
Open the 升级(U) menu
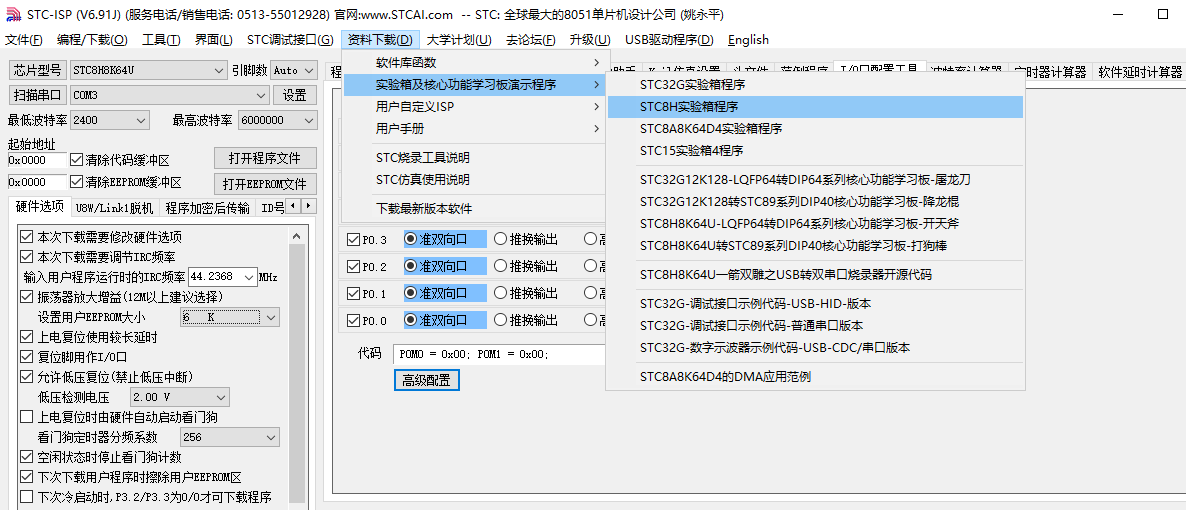tap(590, 40)
